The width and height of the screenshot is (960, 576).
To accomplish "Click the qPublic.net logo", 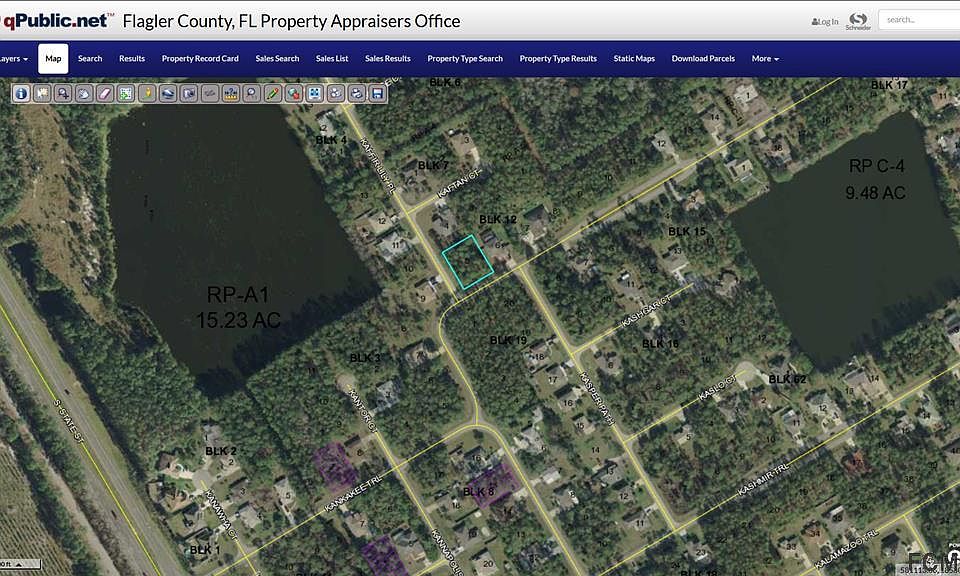I will pos(56,21).
